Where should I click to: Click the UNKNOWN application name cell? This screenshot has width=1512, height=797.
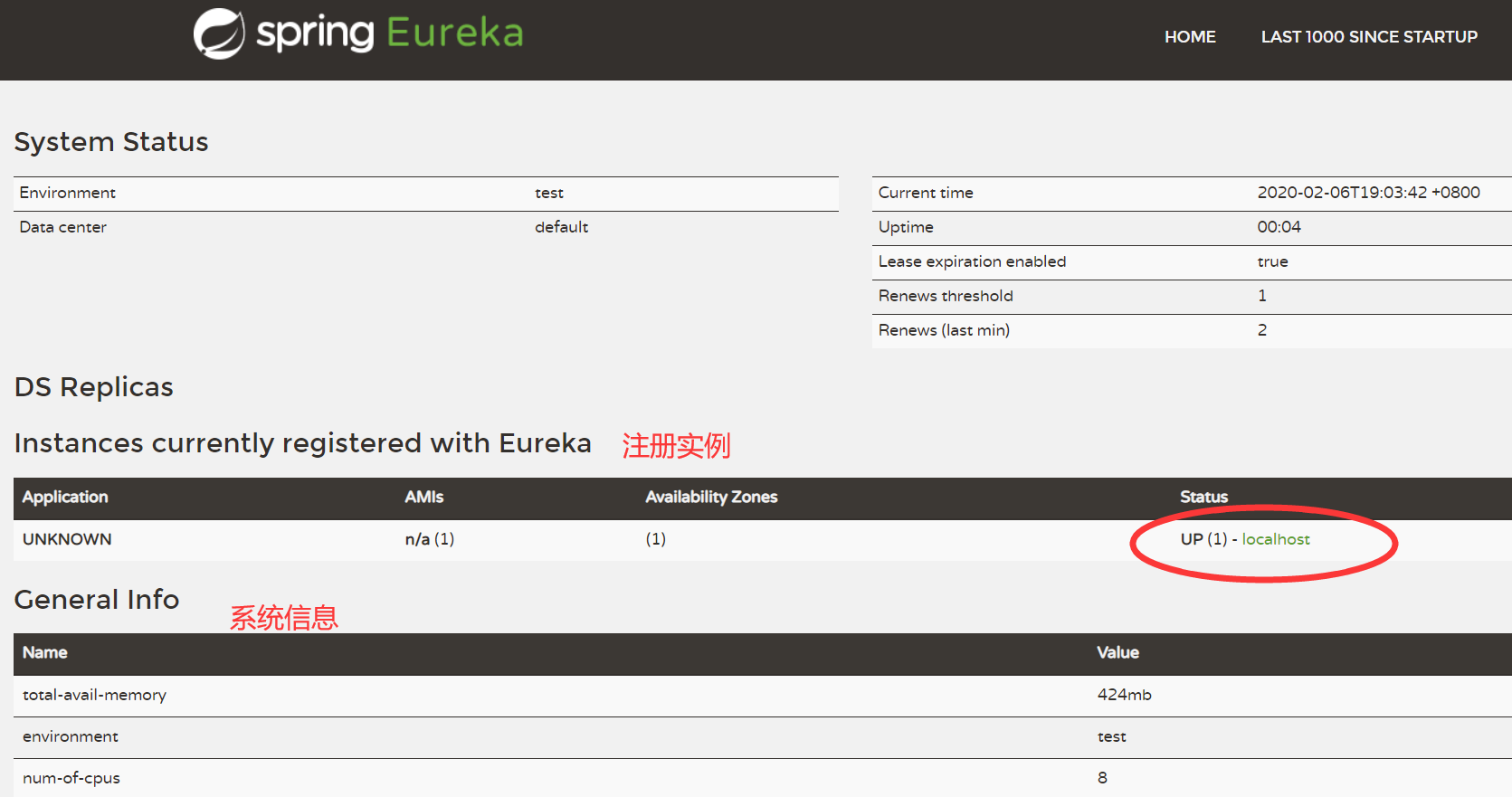67,539
